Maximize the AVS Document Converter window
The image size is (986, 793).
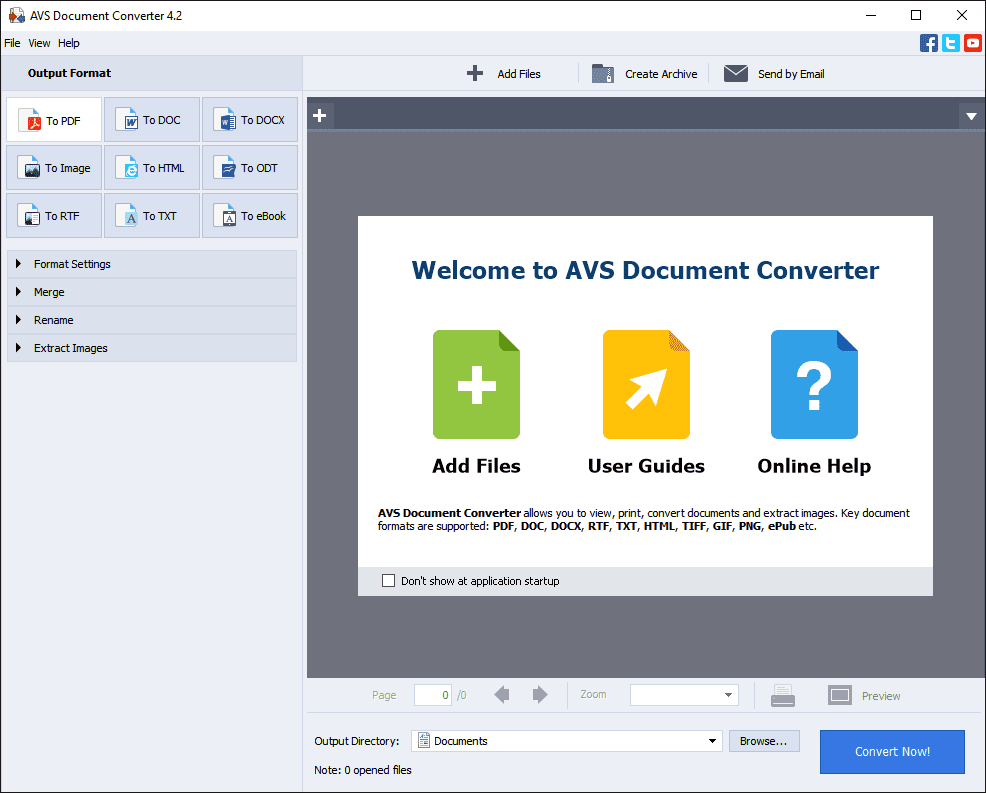(916, 15)
